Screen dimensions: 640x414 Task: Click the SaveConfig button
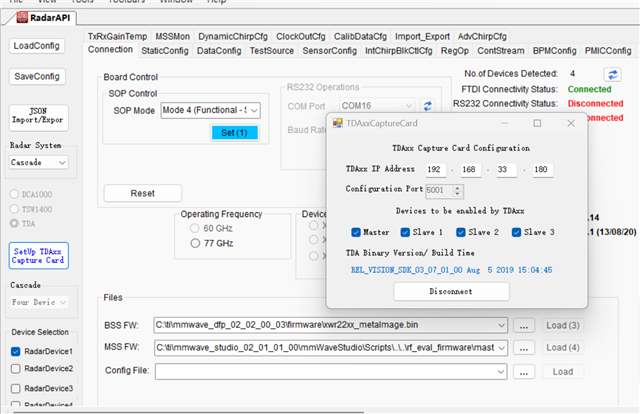coord(37,76)
